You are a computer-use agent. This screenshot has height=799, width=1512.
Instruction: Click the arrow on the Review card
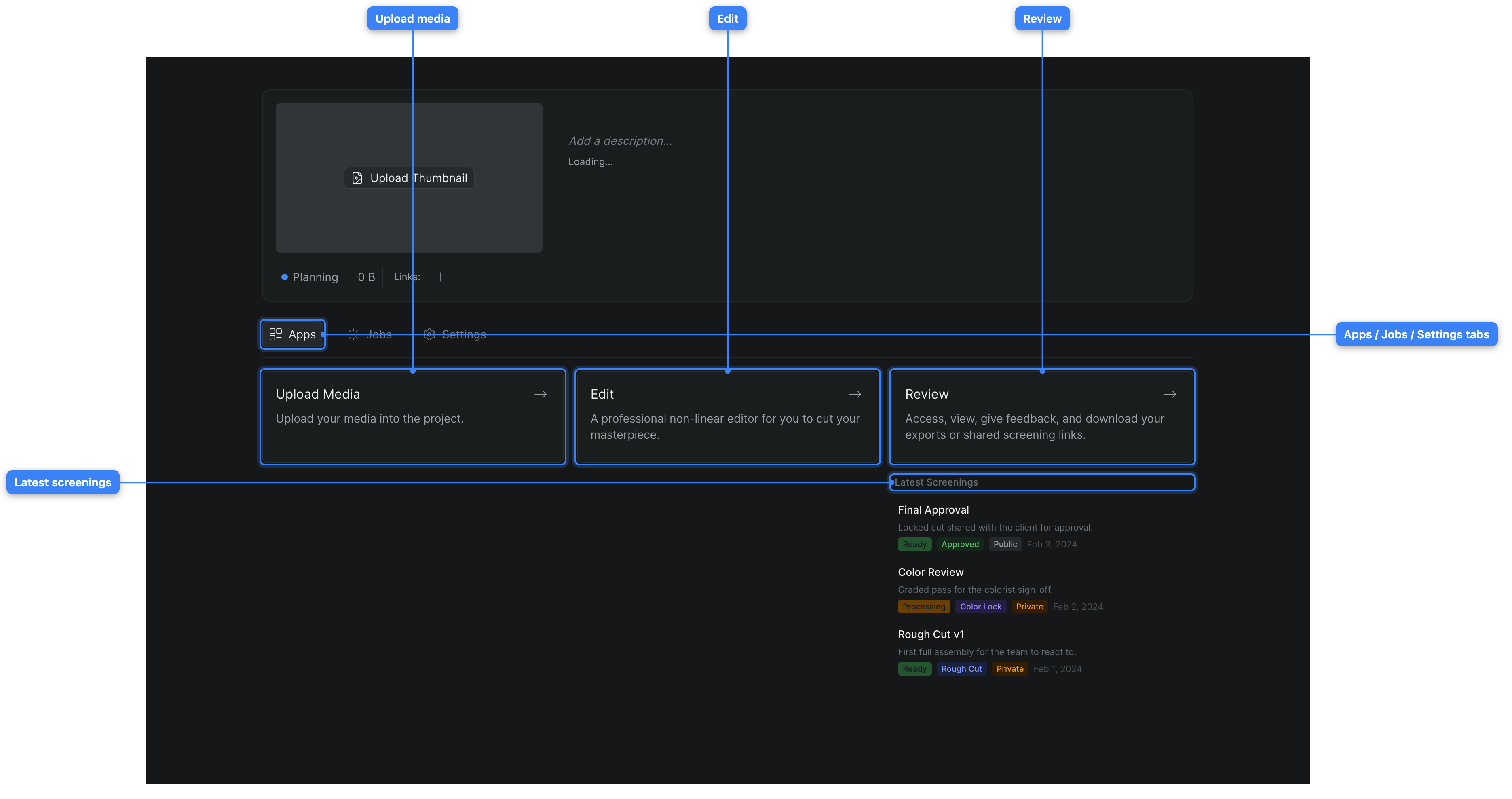[x=1170, y=395]
